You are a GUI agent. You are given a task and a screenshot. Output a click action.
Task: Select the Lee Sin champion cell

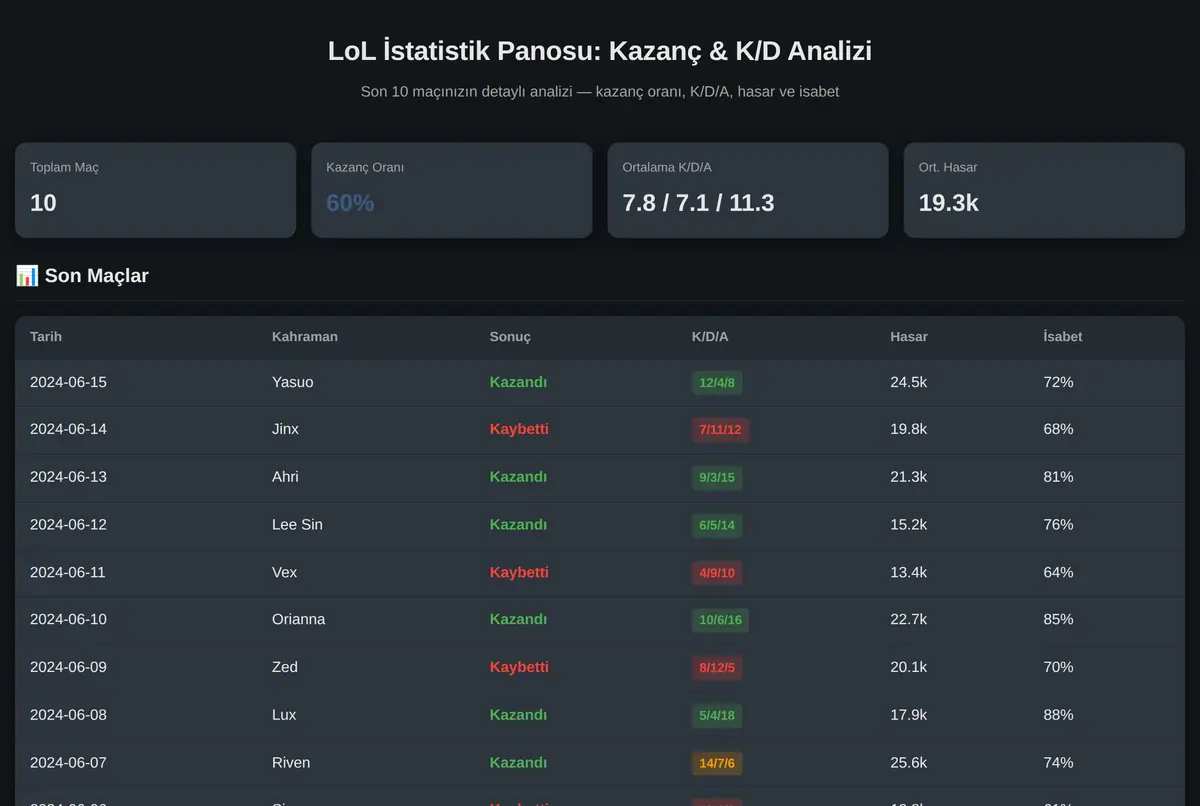pyautogui.click(x=297, y=525)
